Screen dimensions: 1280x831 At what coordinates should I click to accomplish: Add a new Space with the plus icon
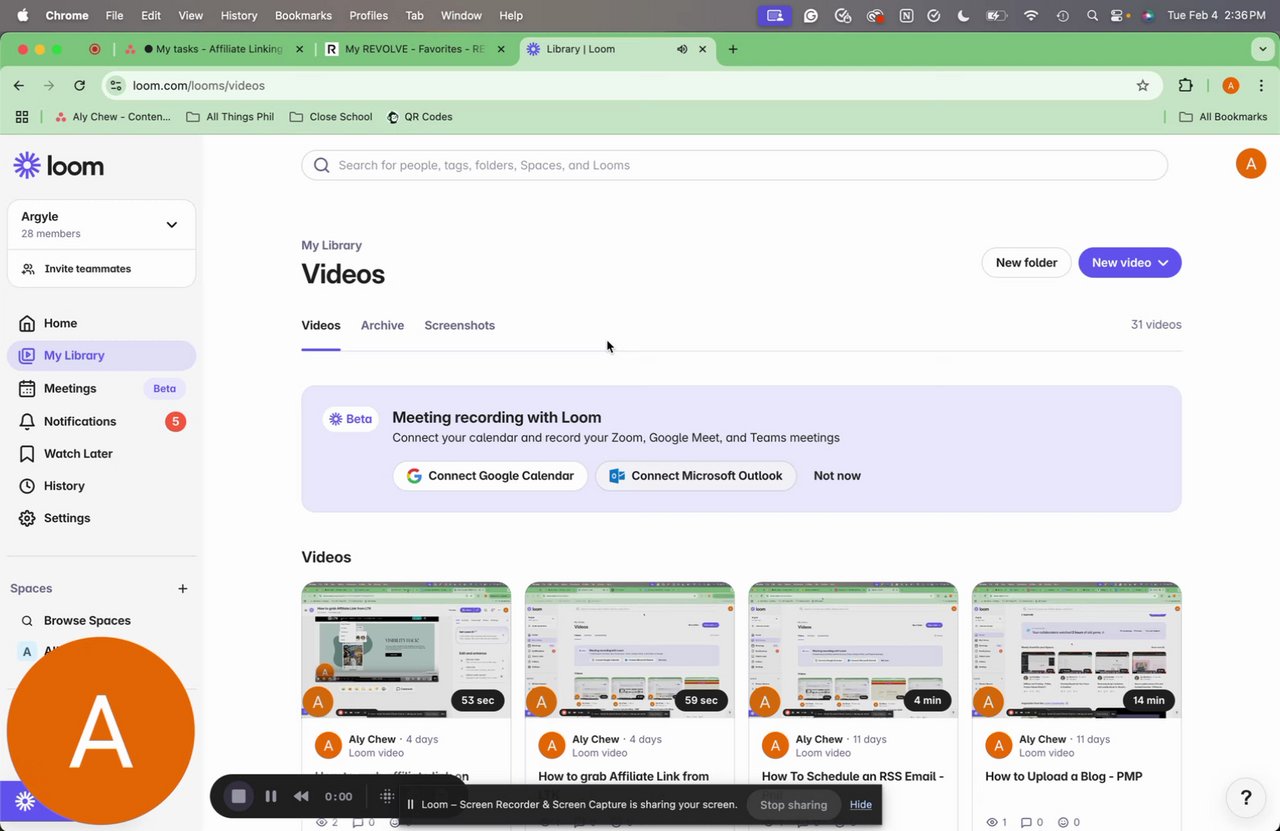coord(183,589)
